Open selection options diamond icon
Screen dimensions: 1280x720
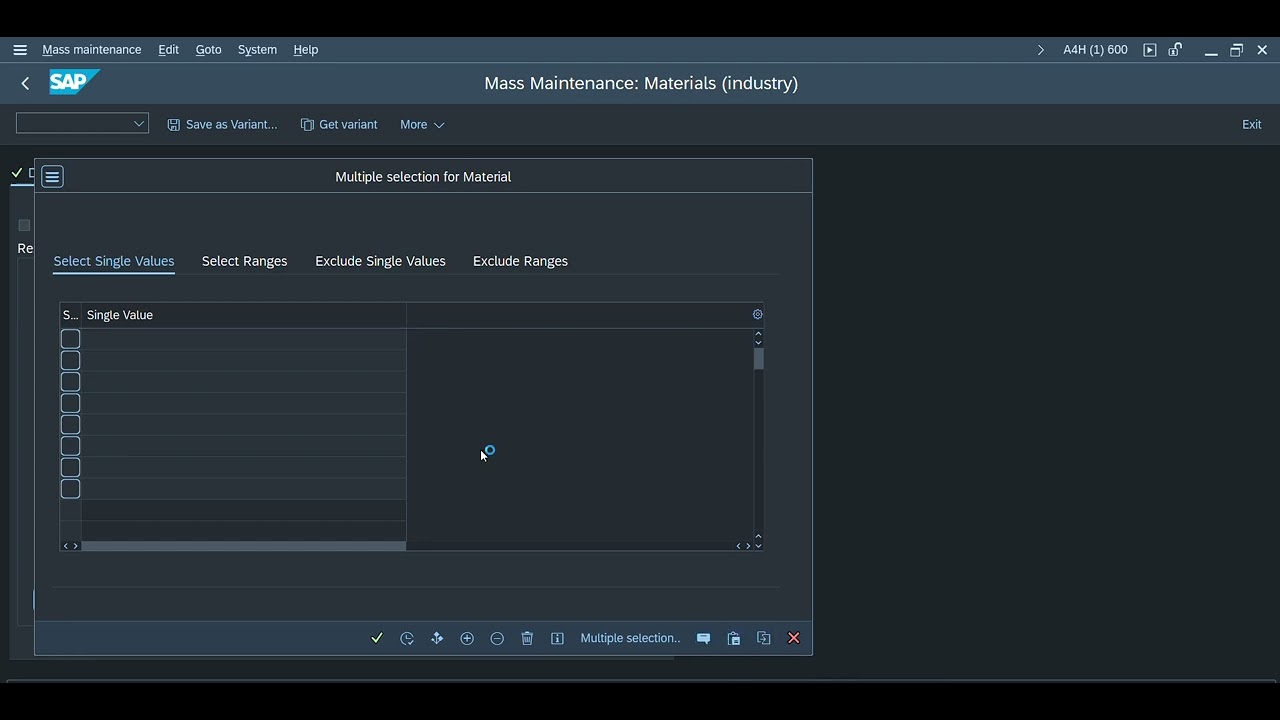tap(437, 638)
